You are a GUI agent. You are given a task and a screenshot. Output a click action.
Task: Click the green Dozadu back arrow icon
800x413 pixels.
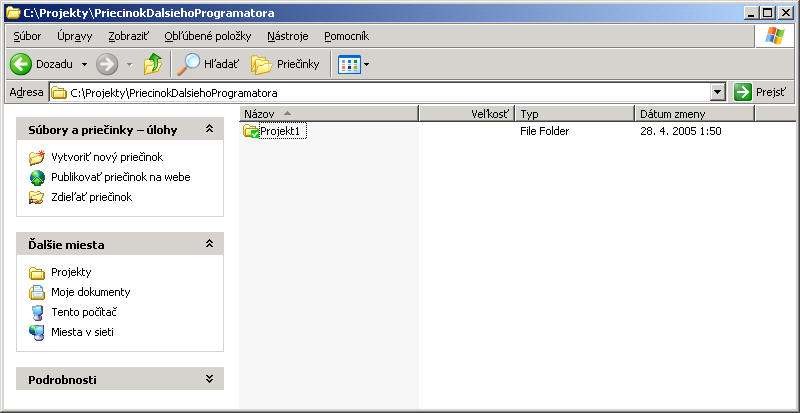[20, 64]
